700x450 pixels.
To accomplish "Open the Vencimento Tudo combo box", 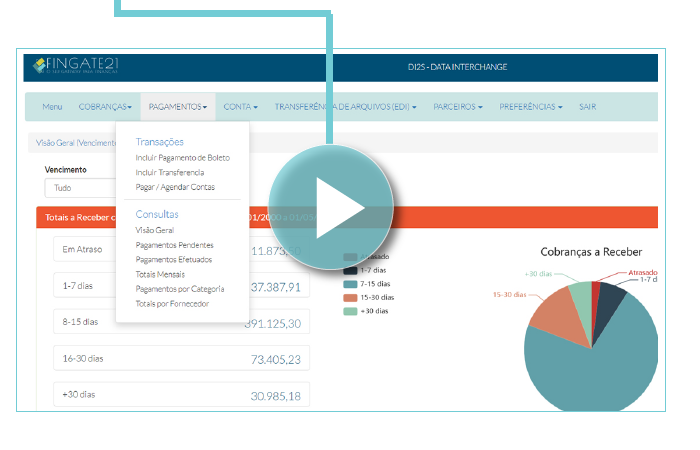I will pos(80,188).
